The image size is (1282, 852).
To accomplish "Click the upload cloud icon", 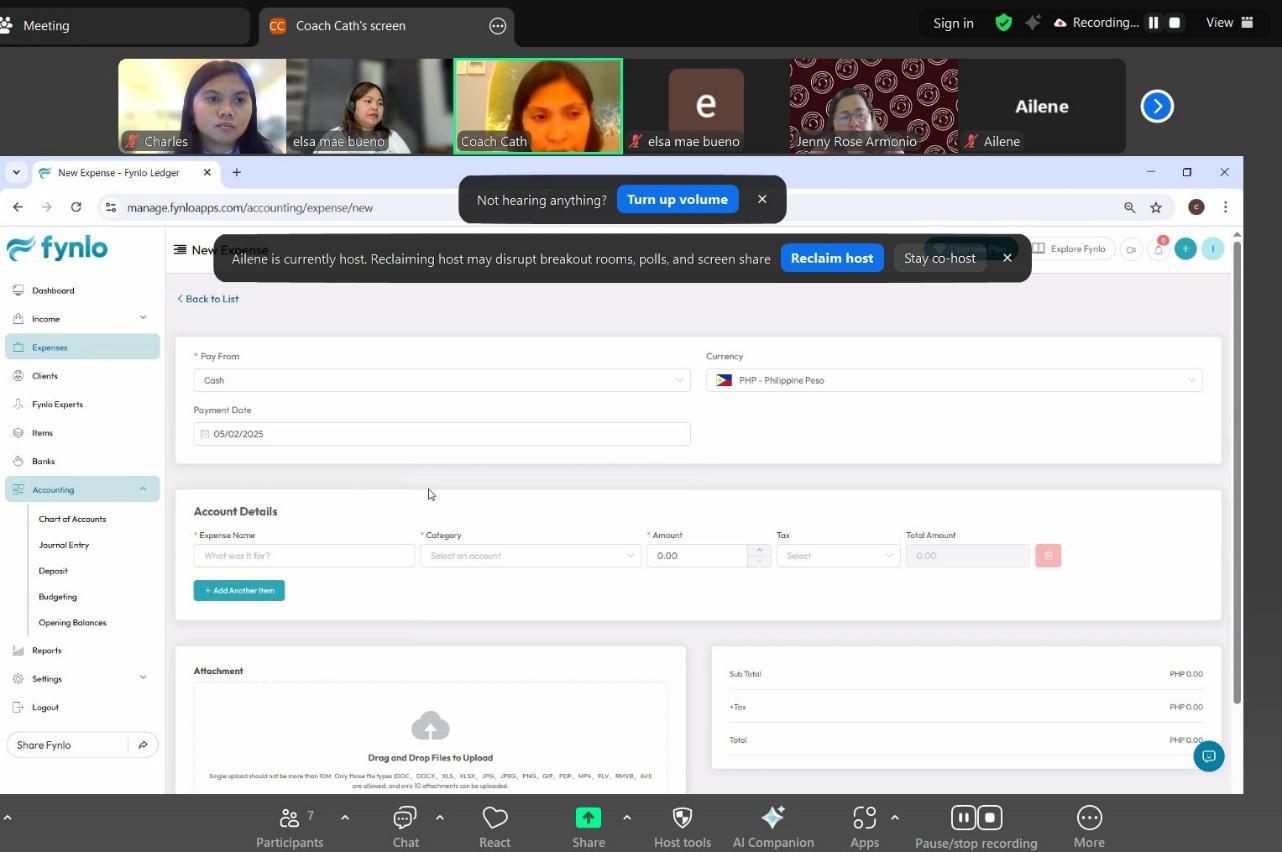I will pyautogui.click(x=430, y=726).
